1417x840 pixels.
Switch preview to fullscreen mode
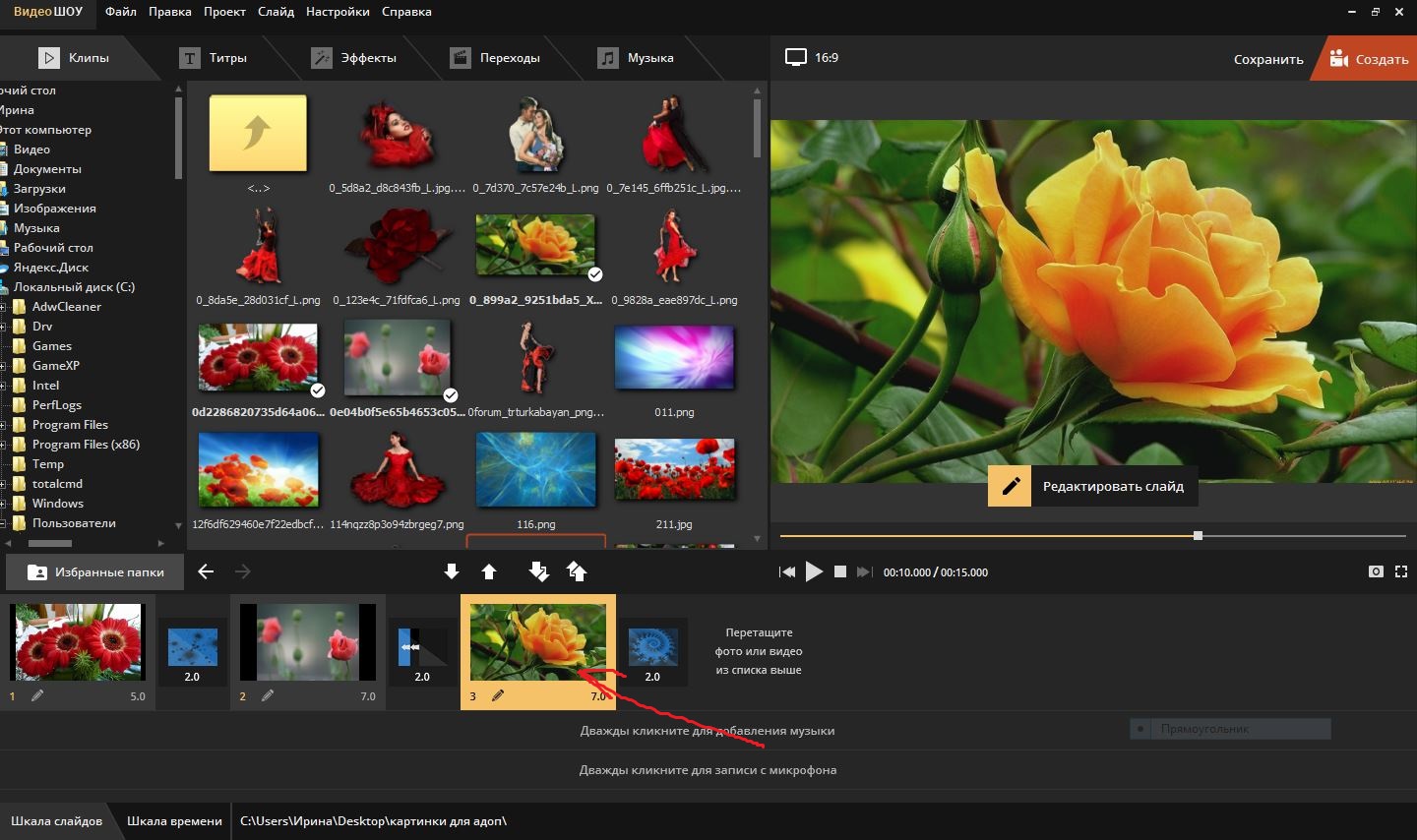1401,571
